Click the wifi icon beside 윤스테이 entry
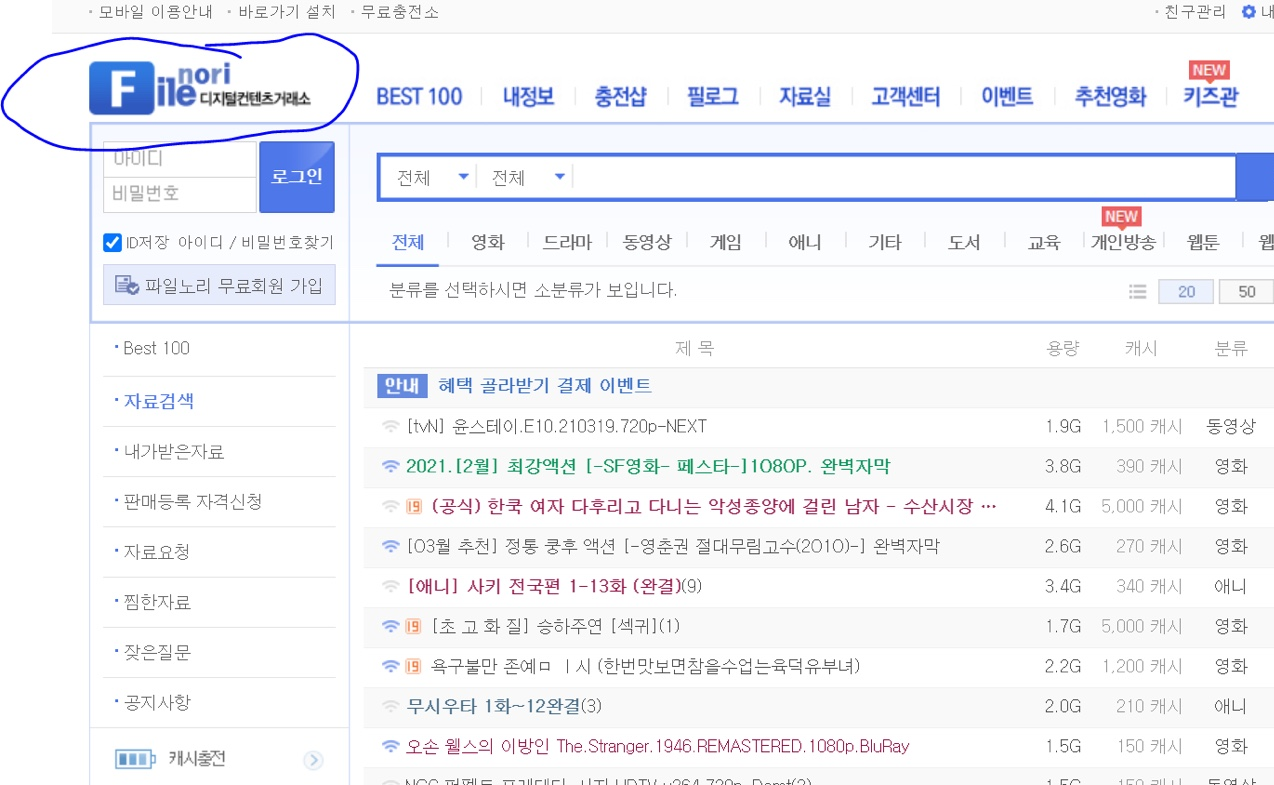 tap(391, 427)
